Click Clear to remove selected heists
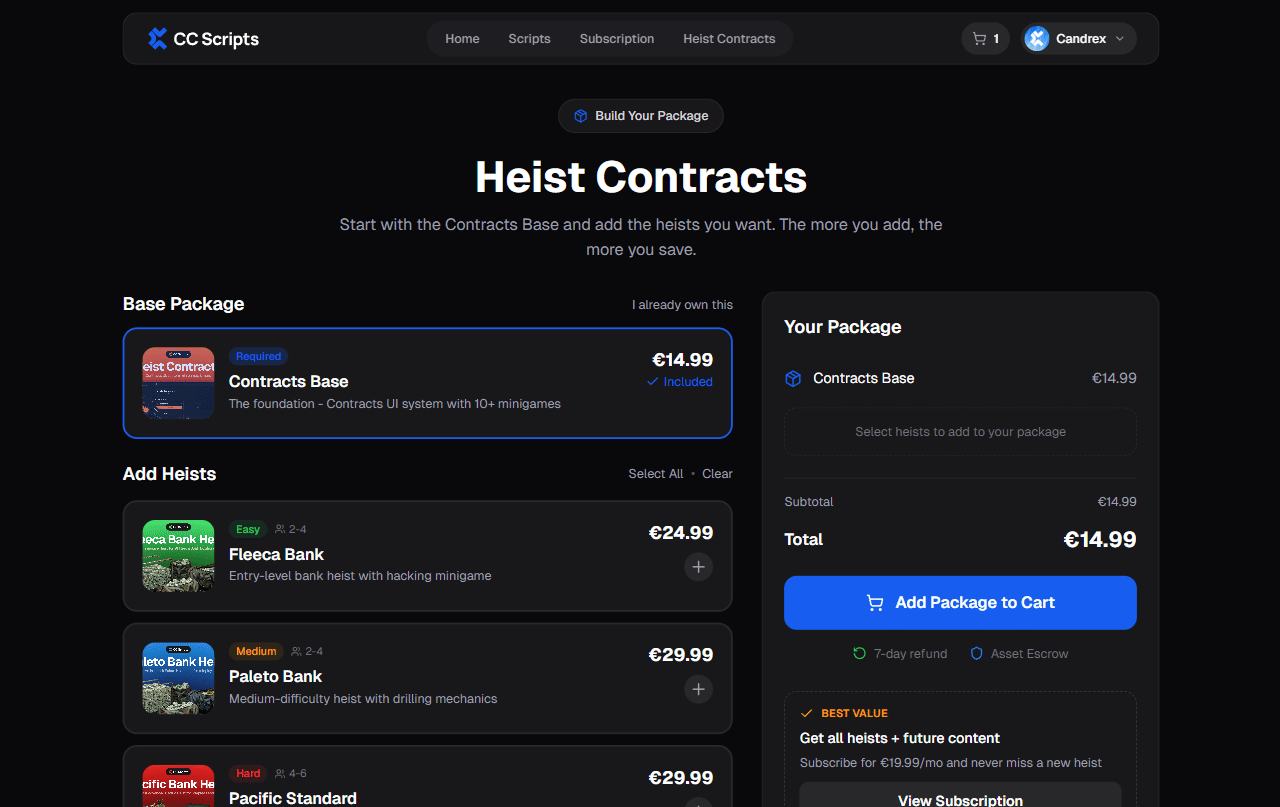The image size is (1280, 807). tap(717, 473)
